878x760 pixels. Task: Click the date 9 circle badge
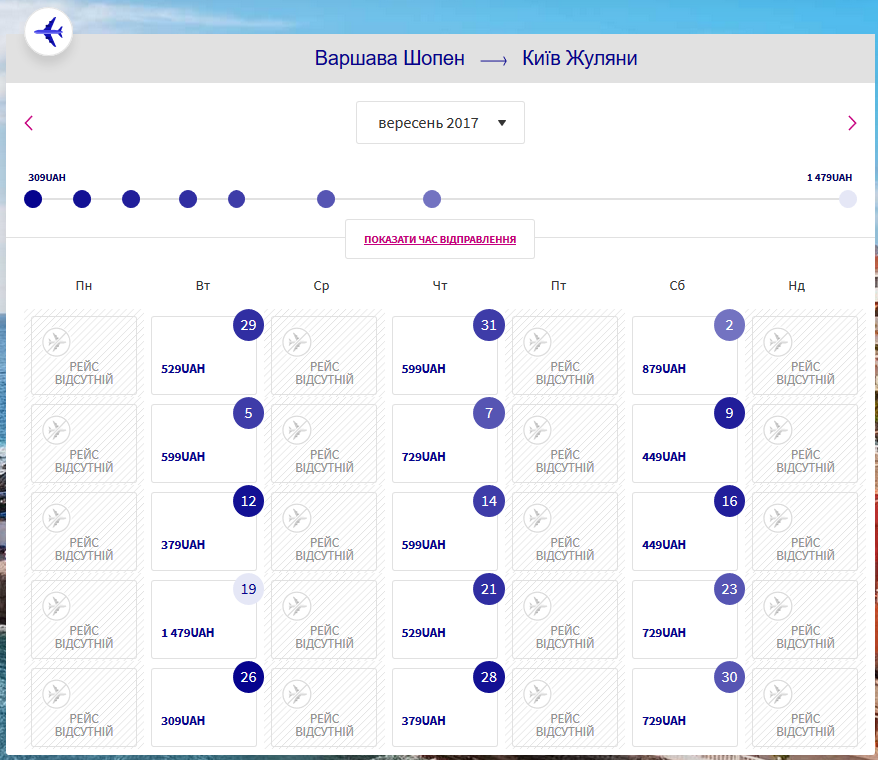[x=729, y=413]
